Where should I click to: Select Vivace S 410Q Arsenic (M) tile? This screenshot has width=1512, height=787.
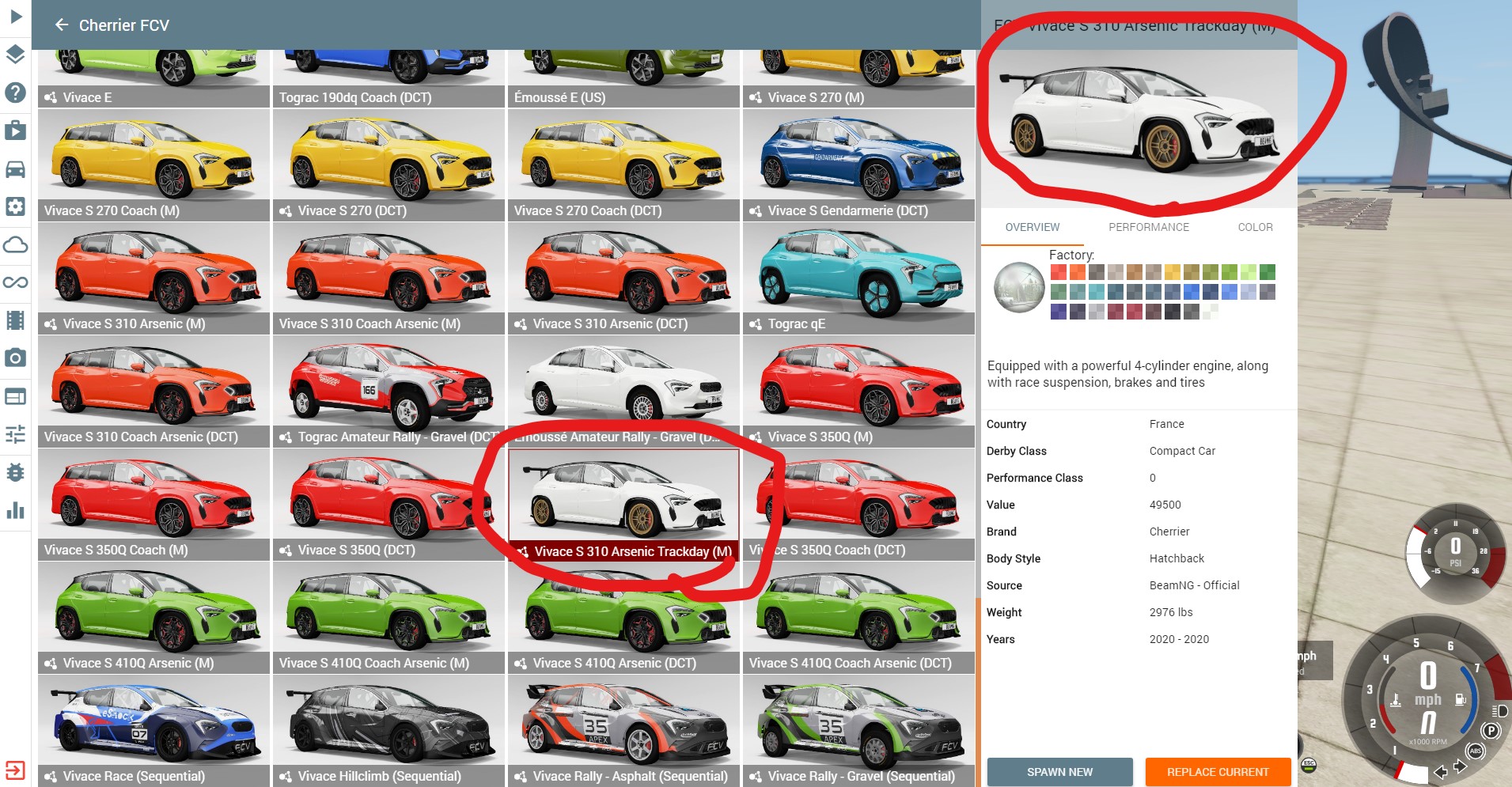pyautogui.click(x=153, y=618)
